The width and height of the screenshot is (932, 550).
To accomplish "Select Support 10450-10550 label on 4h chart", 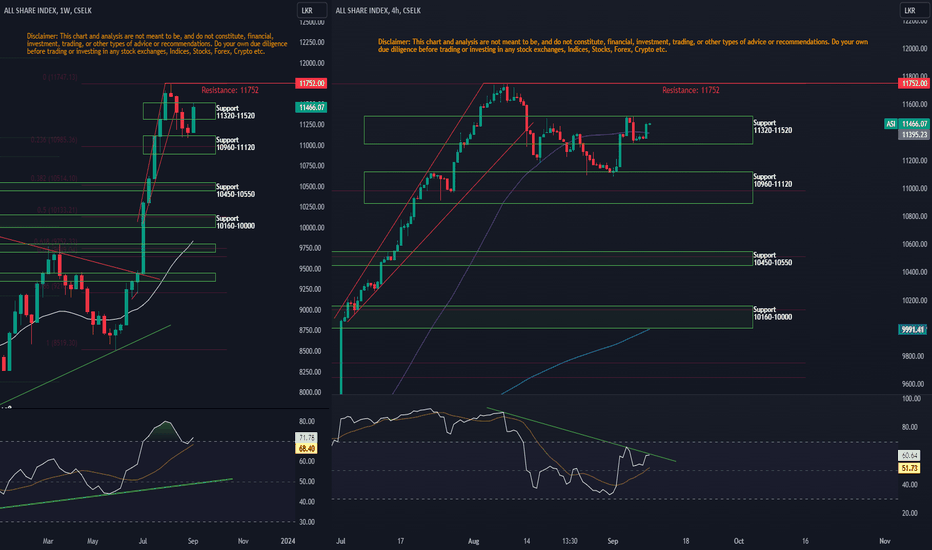I will click(773, 259).
